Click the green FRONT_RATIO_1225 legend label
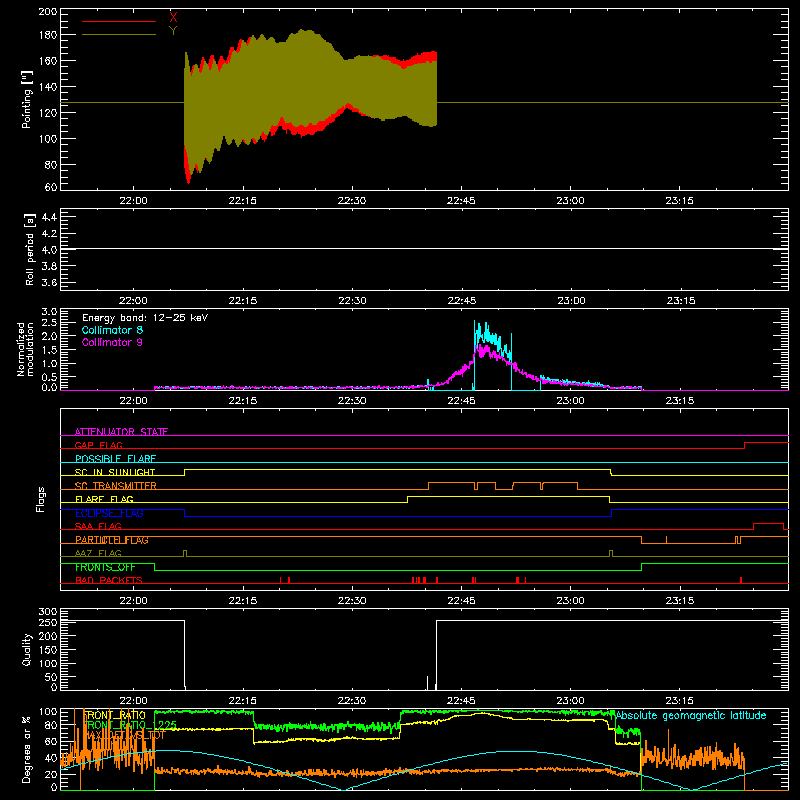 coord(131,725)
